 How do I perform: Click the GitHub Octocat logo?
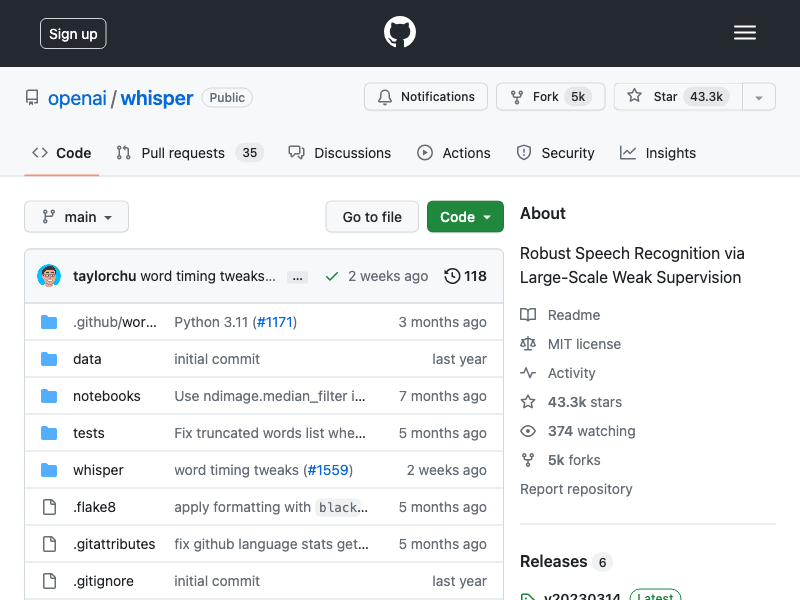point(399,32)
